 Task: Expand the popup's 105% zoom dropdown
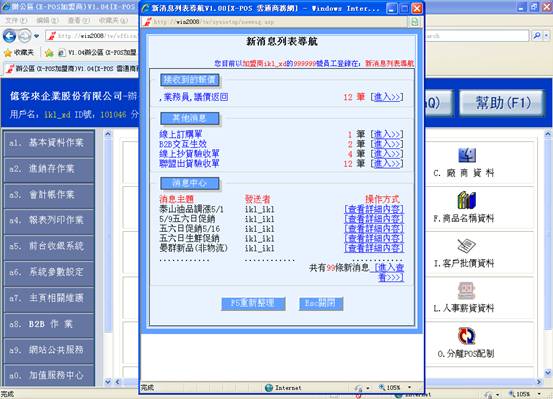409,387
